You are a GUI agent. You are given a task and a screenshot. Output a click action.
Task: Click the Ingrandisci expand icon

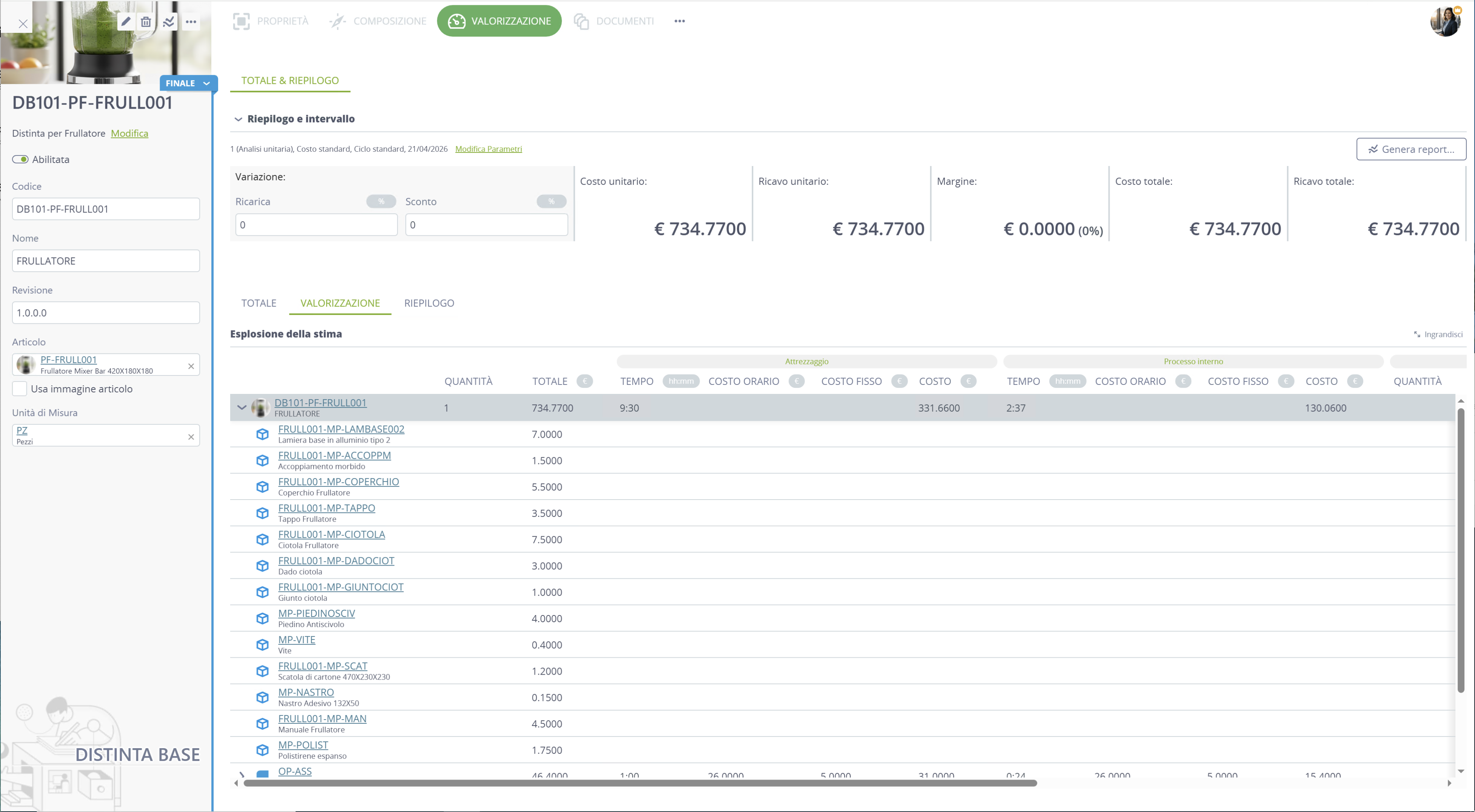click(x=1417, y=334)
